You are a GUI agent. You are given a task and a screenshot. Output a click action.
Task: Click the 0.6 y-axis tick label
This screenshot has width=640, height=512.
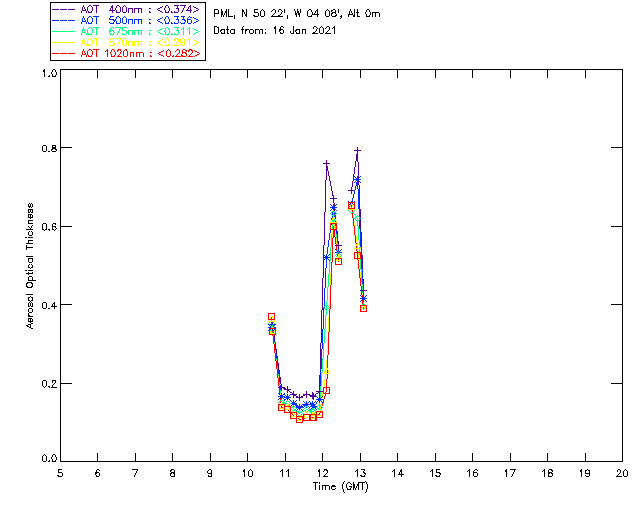coord(49,227)
